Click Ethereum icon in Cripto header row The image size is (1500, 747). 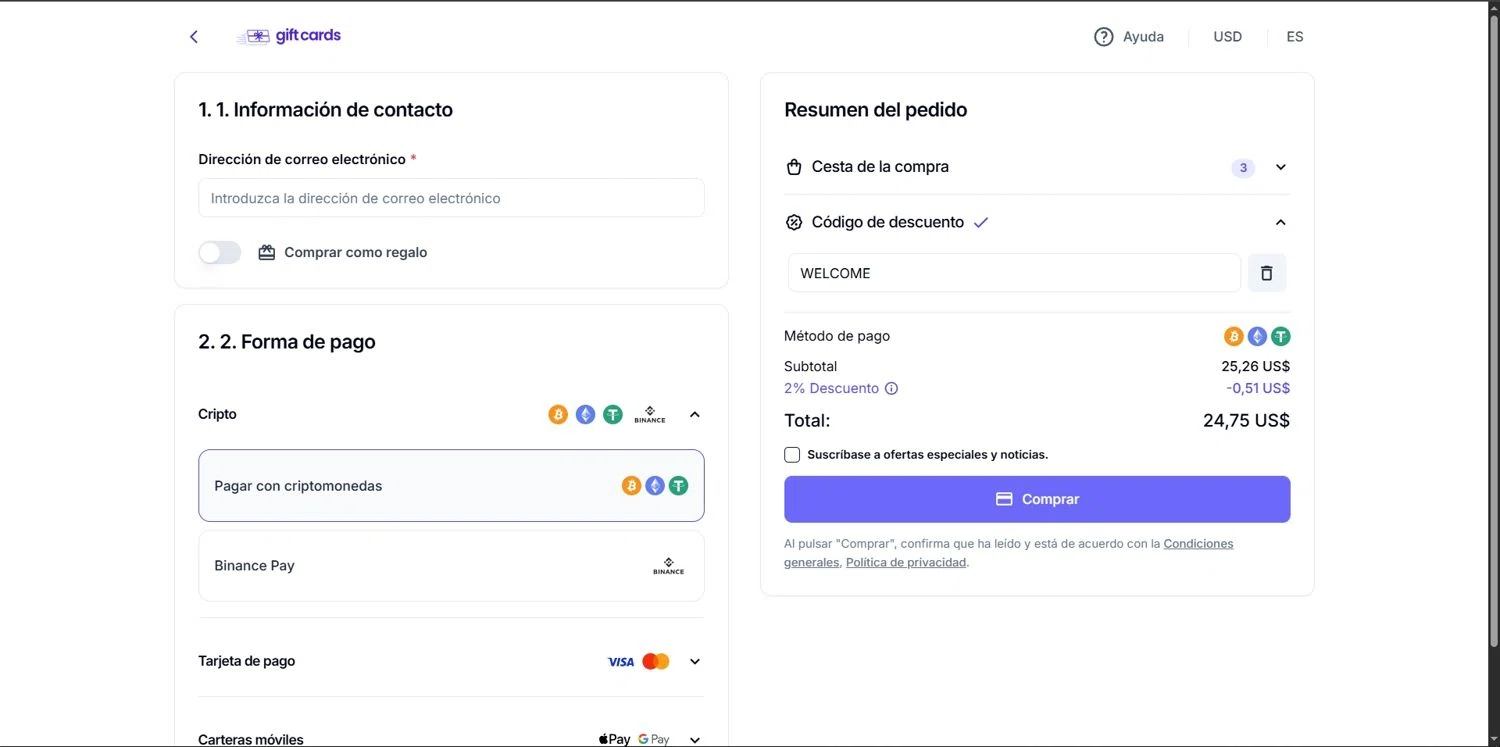(x=585, y=414)
